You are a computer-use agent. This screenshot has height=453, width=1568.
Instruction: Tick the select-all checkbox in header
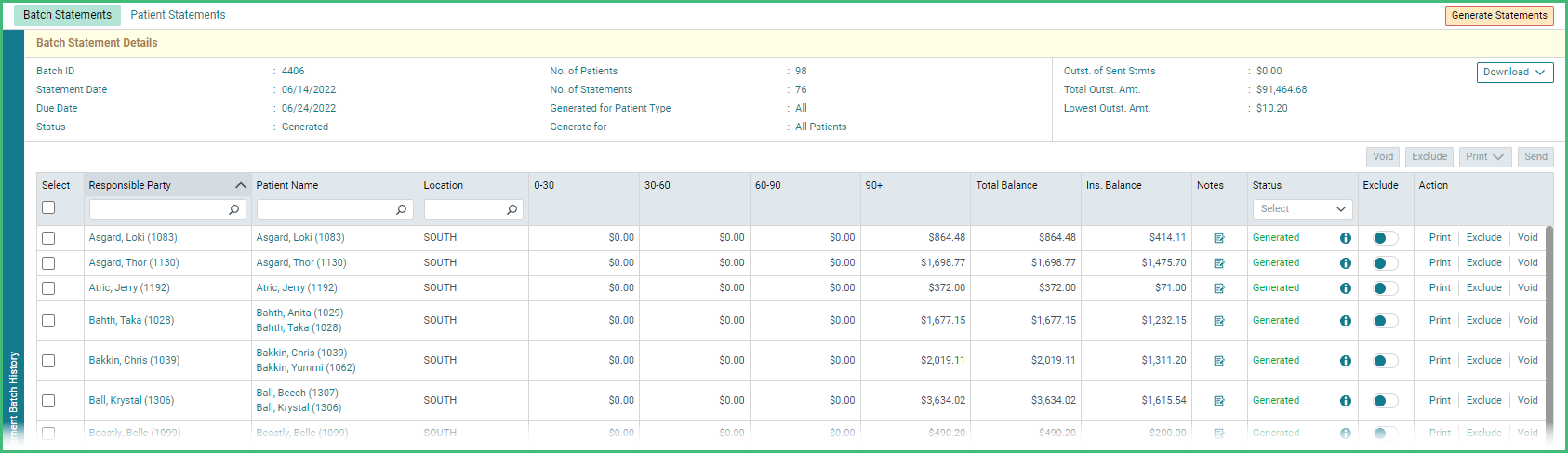(48, 207)
